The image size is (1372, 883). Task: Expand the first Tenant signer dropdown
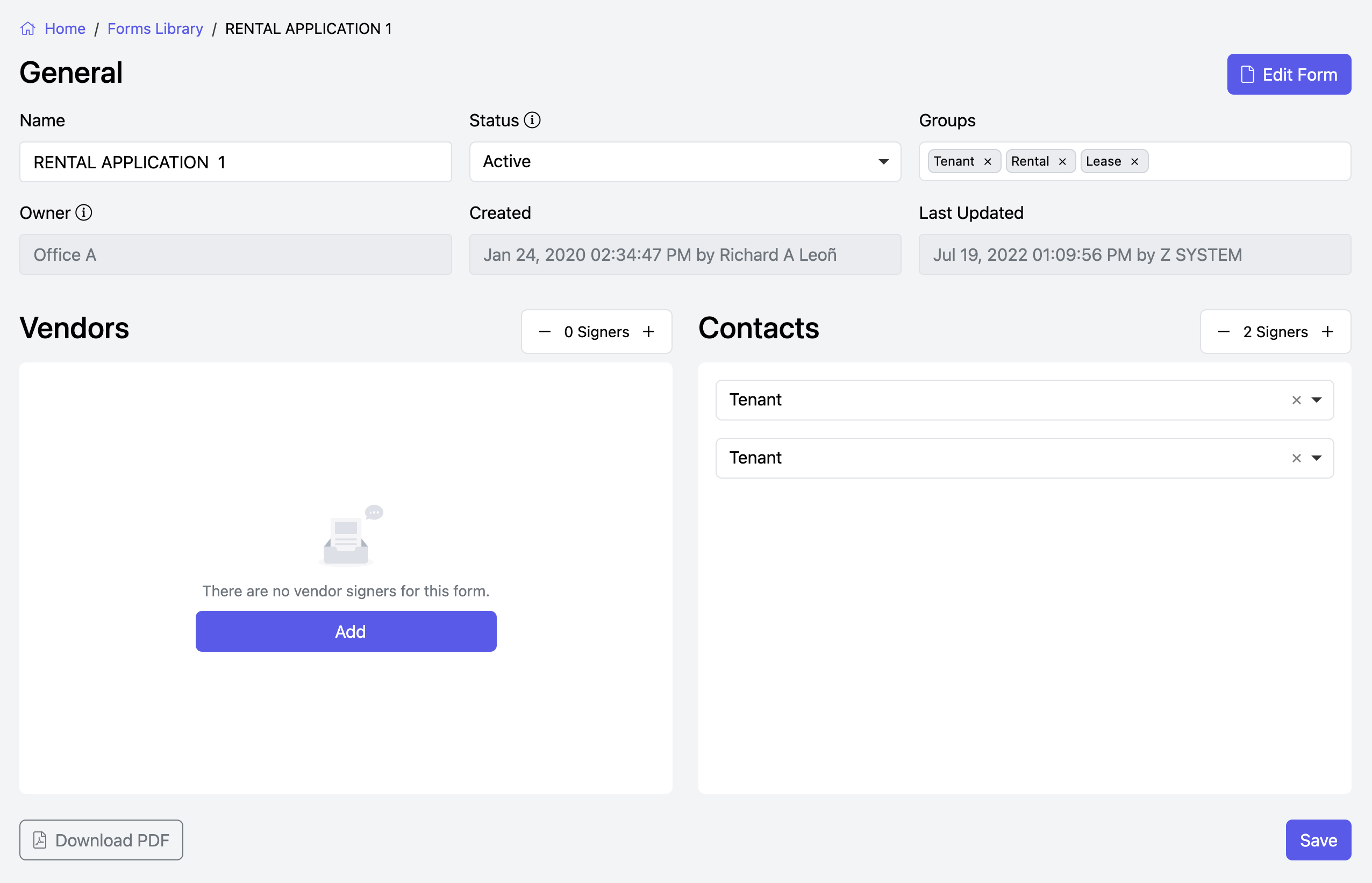tap(1317, 400)
